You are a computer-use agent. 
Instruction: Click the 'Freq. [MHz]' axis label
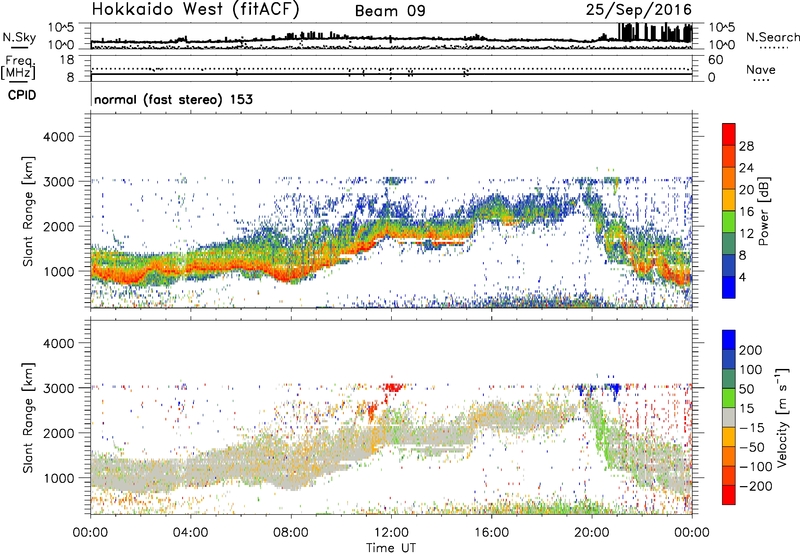pos(18,68)
